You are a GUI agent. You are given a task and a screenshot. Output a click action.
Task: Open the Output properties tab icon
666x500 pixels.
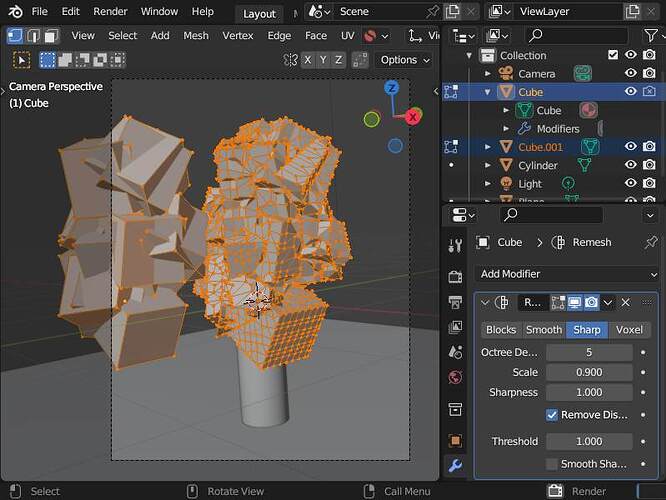click(x=455, y=302)
